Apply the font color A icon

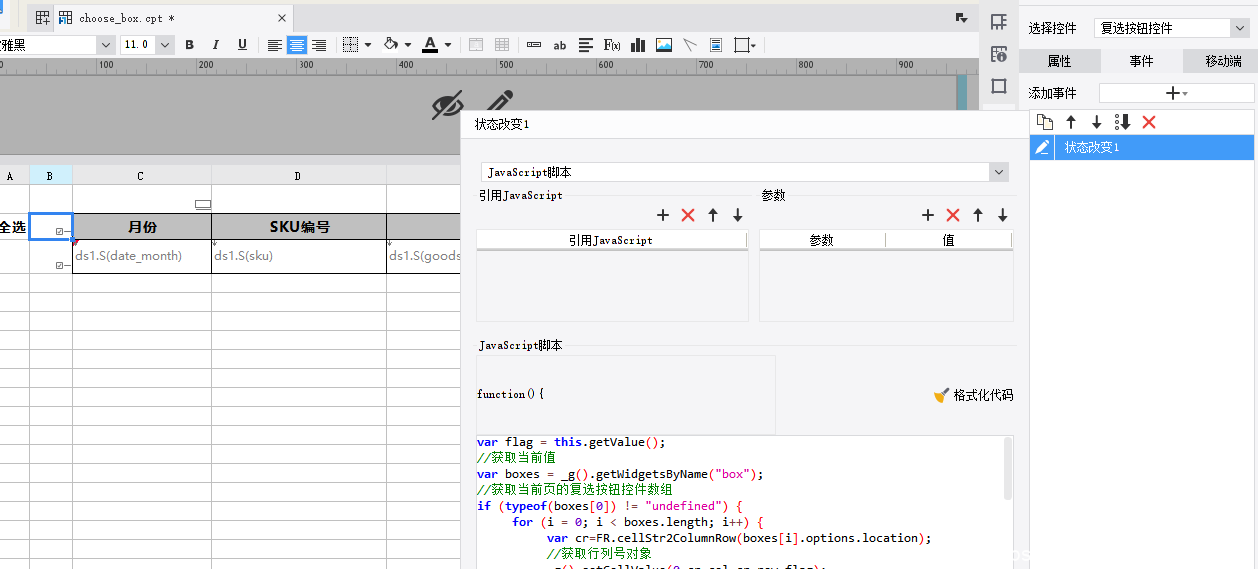pyautogui.click(x=430, y=45)
